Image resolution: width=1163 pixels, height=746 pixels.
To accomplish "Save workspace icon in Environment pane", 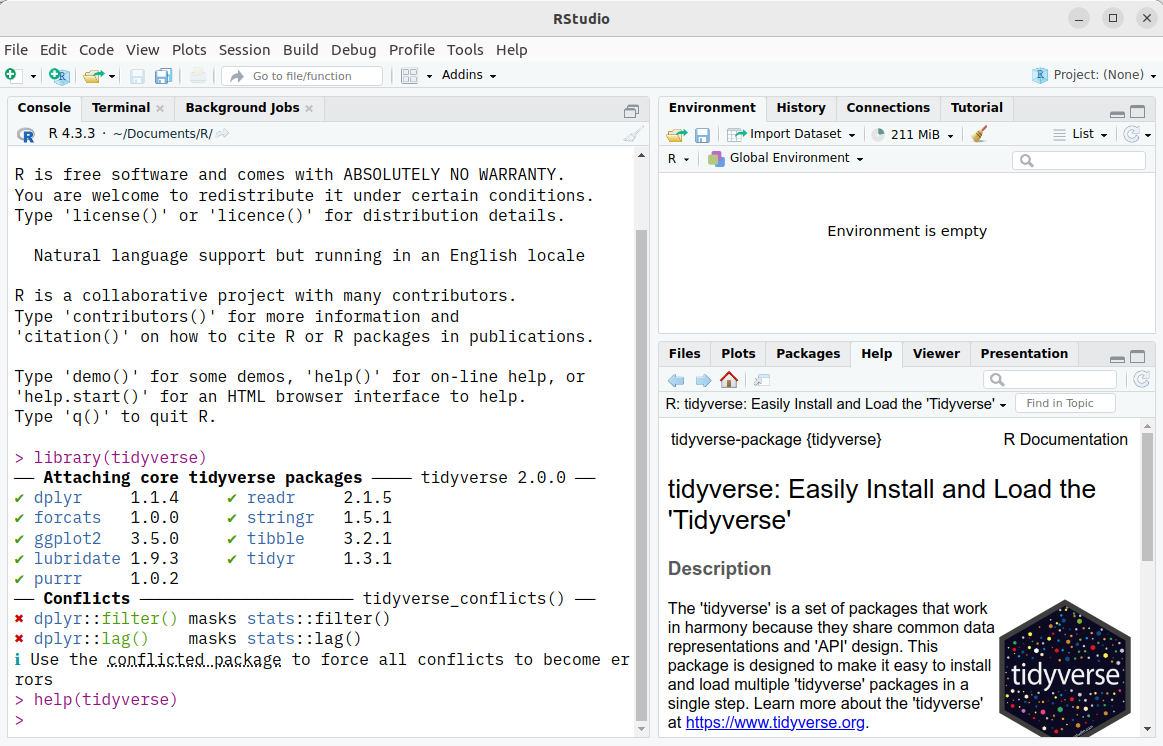I will click(x=702, y=134).
